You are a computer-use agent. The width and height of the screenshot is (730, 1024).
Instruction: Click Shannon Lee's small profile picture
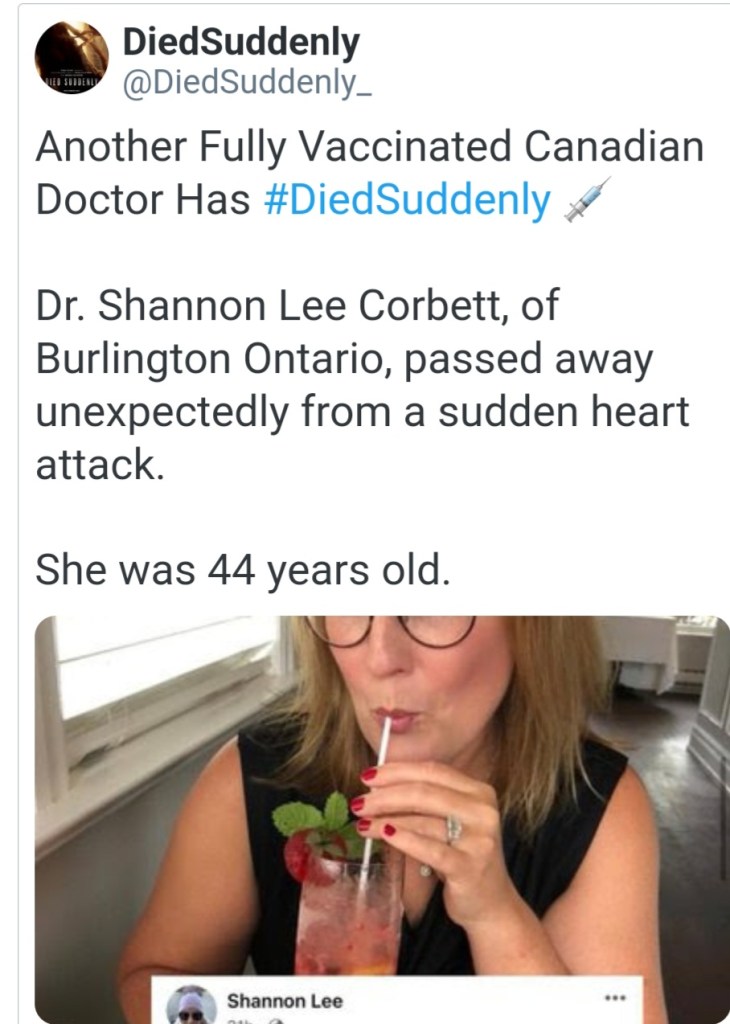(191, 1005)
